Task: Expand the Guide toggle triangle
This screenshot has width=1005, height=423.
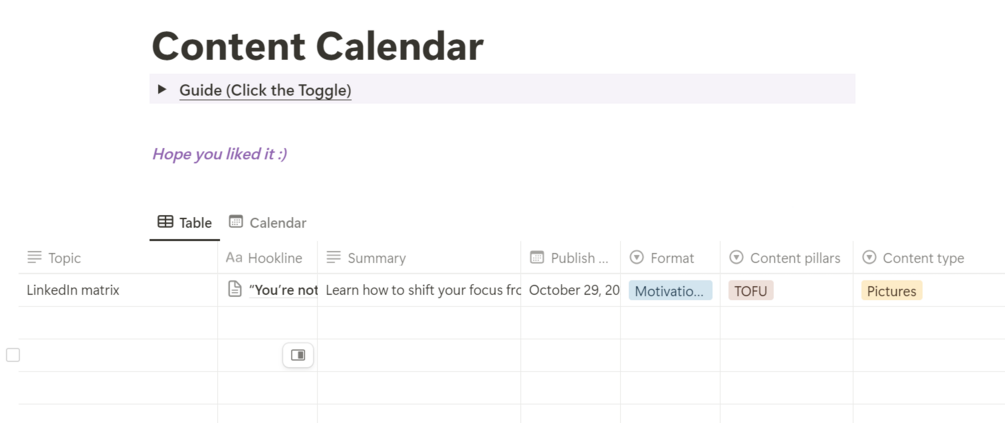Action: [162, 90]
